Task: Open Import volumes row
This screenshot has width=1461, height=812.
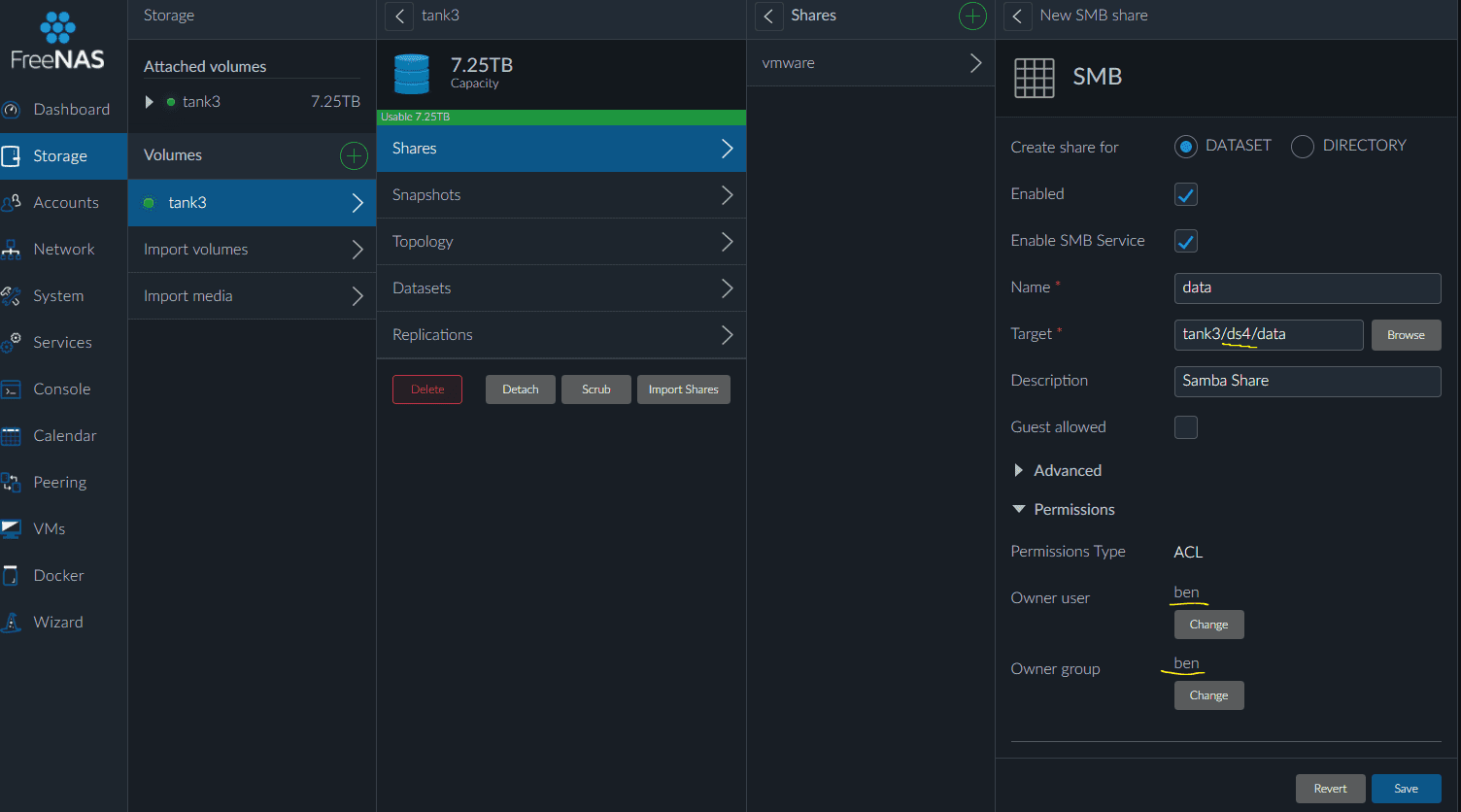Action: pos(252,250)
